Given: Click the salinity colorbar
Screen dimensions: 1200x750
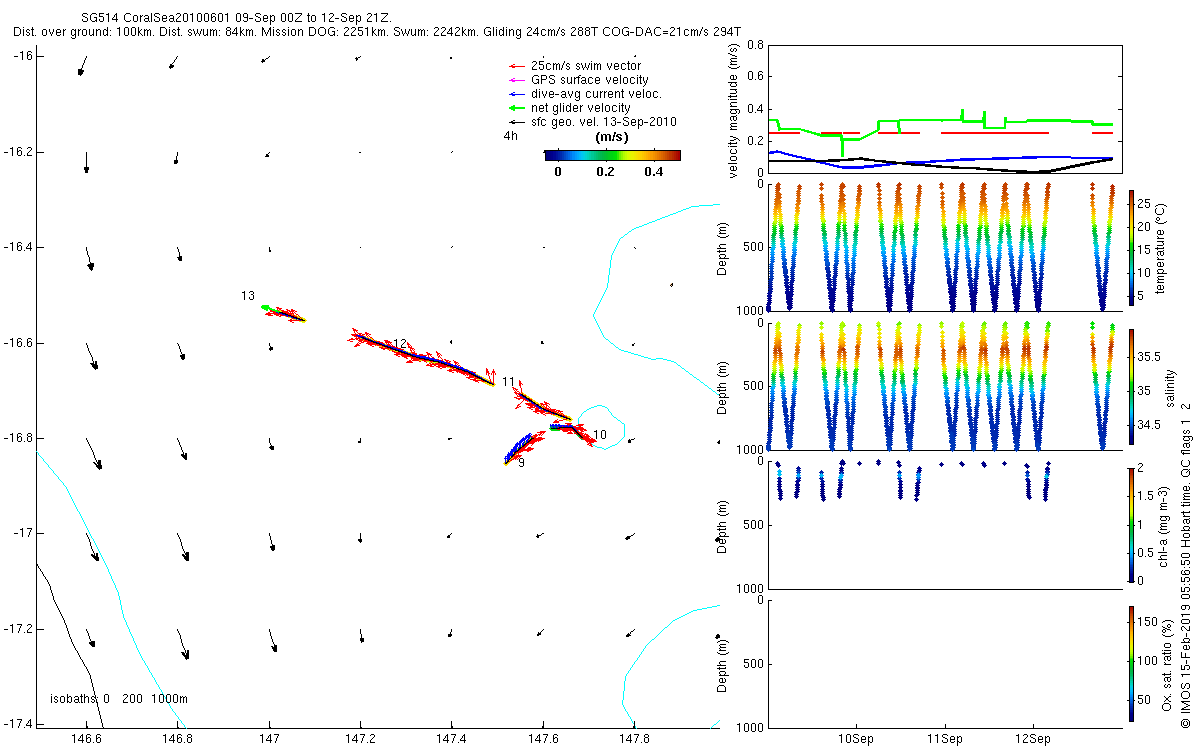Looking at the screenshot, I should 1132,385.
